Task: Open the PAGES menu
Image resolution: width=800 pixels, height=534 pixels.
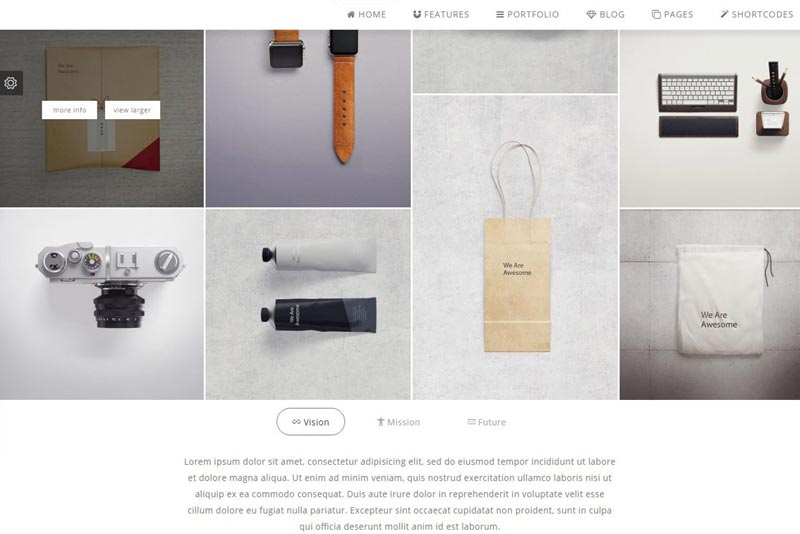Action: (x=672, y=14)
